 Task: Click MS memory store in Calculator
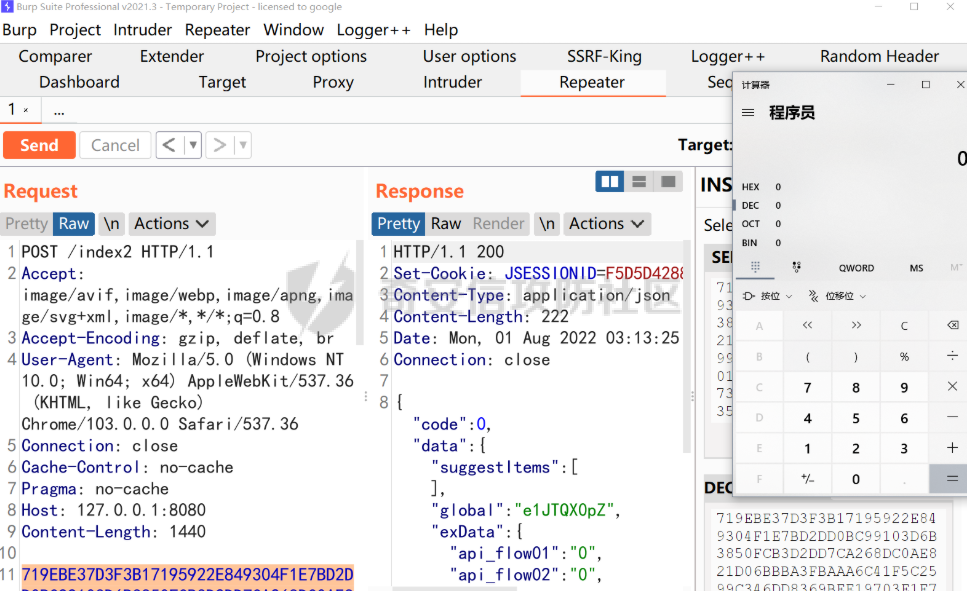(x=917, y=268)
